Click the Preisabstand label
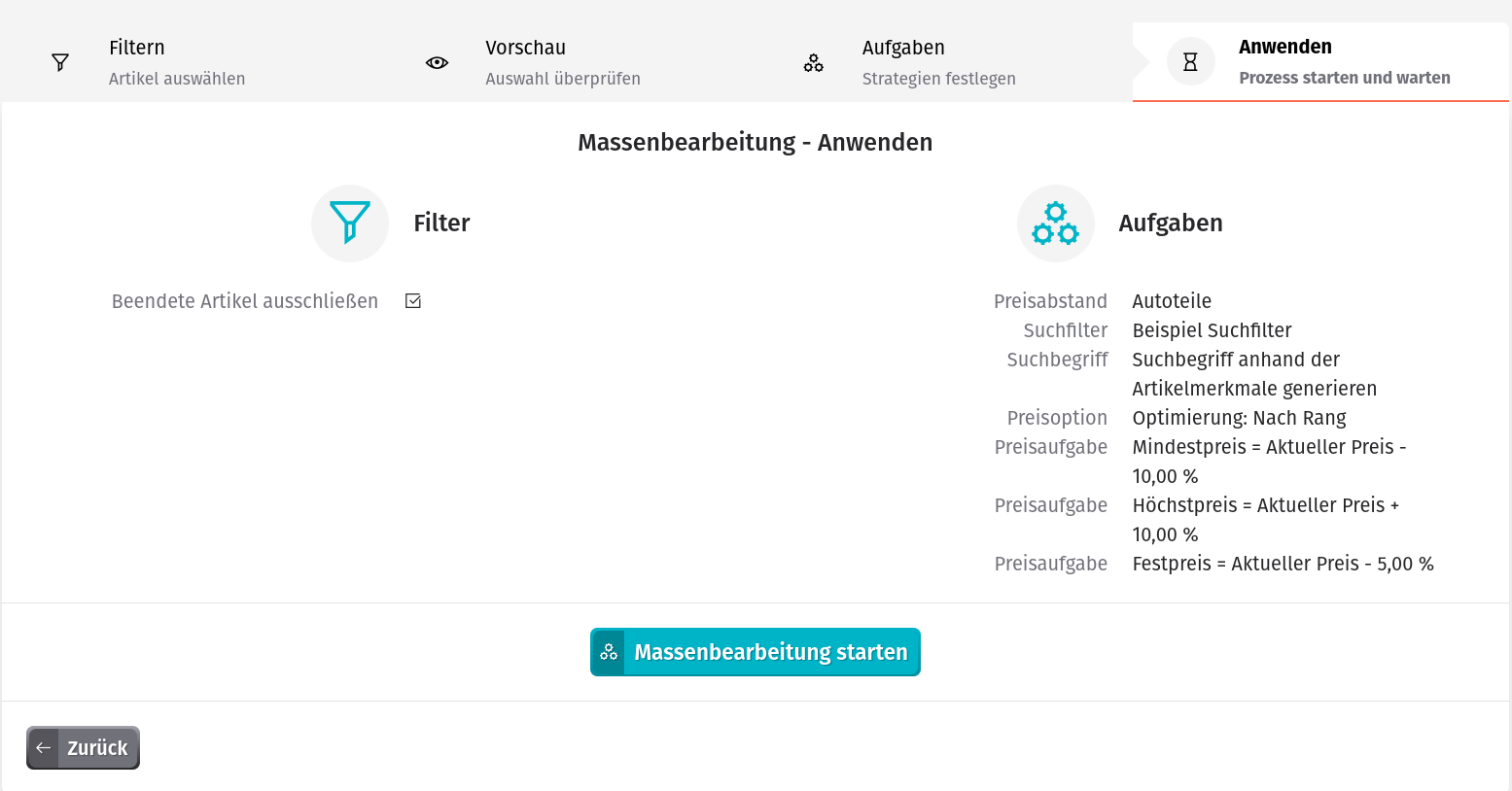The width and height of the screenshot is (1512, 791). click(1050, 301)
